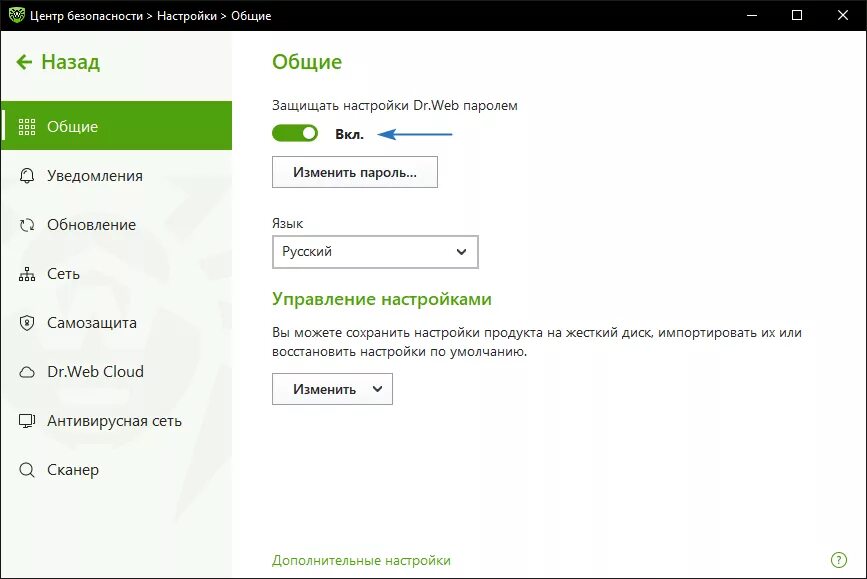Go back via Назад

click(58, 62)
